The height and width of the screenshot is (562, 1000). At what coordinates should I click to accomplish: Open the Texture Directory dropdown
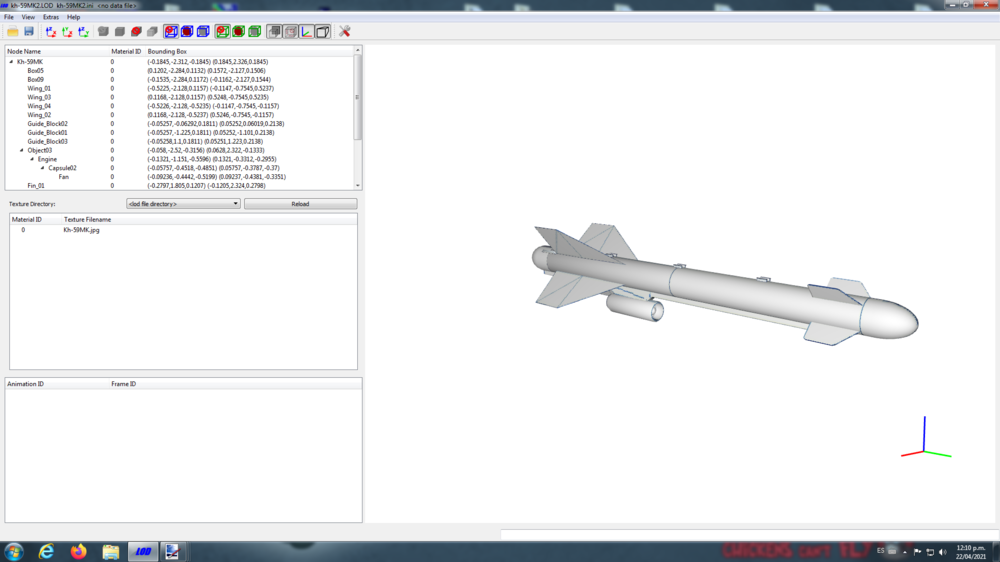click(183, 204)
